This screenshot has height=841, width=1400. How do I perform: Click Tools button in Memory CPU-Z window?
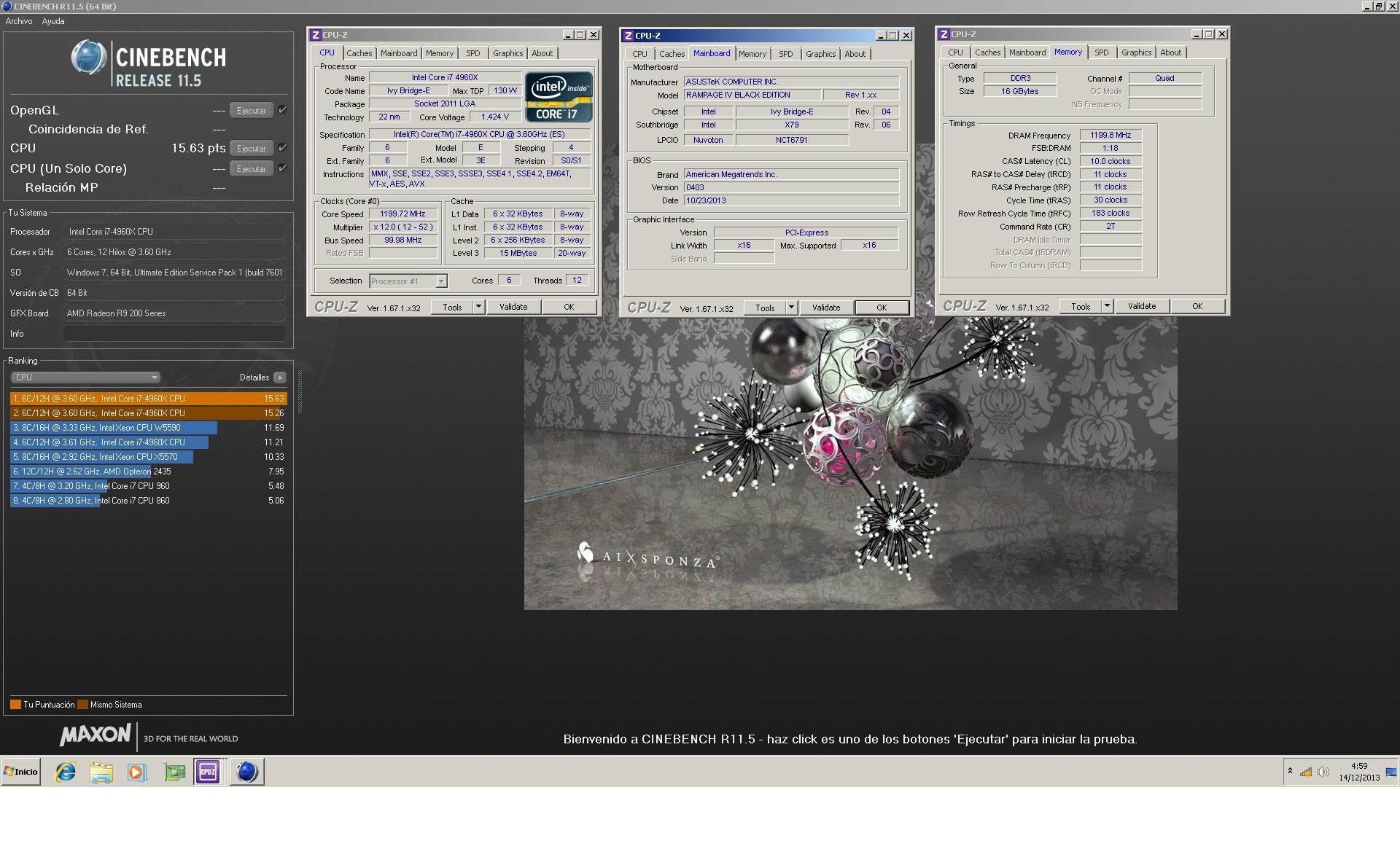coord(1081,306)
